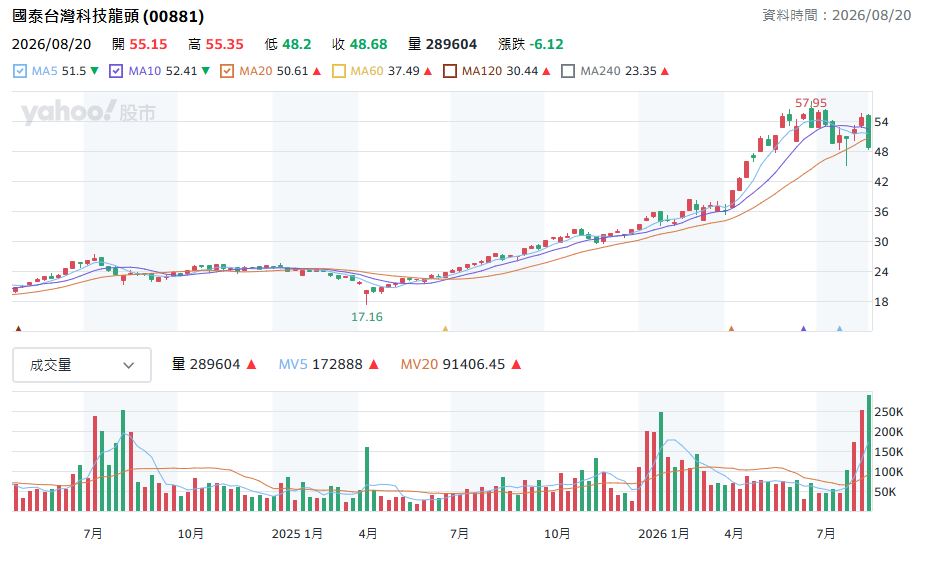Click the orange event marker near 4月 2026

click(x=731, y=328)
